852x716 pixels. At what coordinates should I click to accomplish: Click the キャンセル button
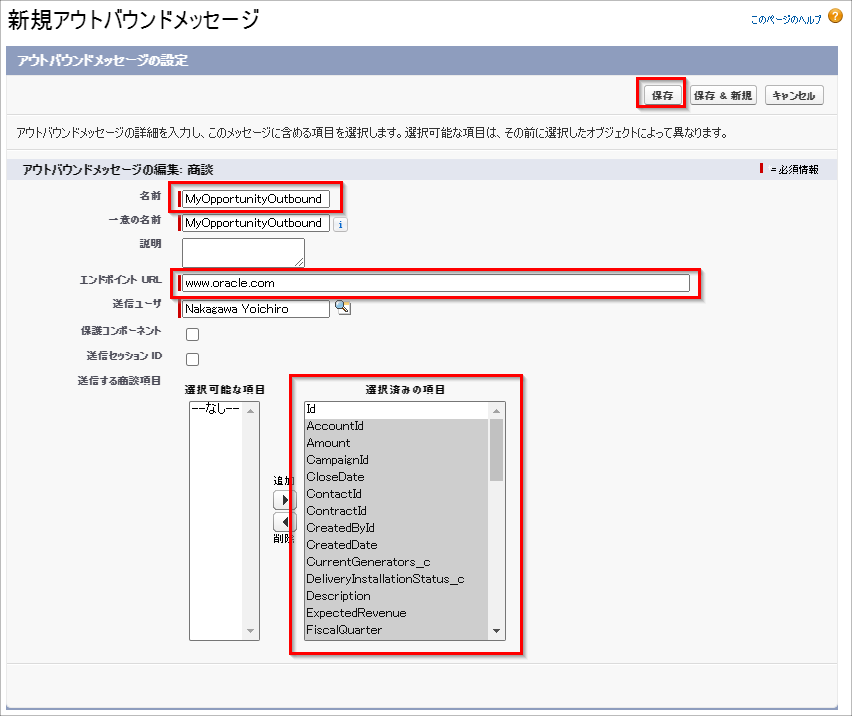click(x=794, y=96)
